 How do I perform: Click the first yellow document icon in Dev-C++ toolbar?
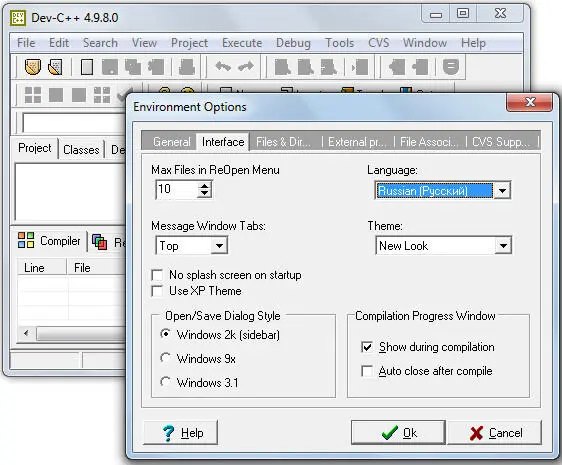tap(32, 67)
